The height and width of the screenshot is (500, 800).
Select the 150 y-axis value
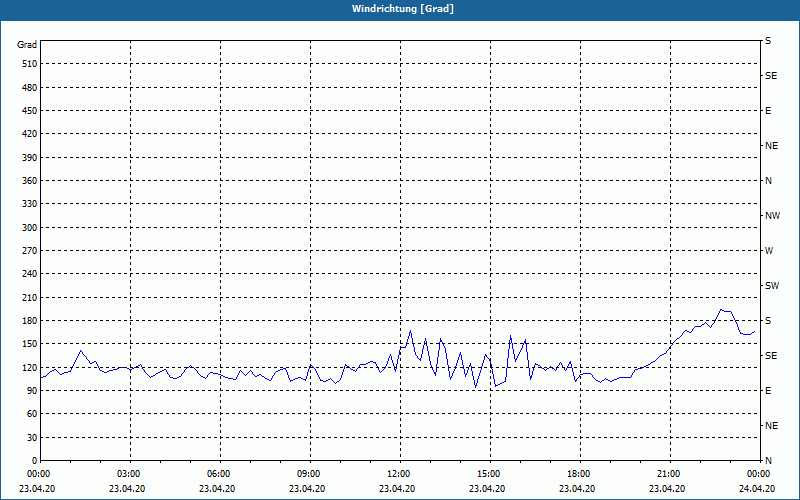point(30,344)
